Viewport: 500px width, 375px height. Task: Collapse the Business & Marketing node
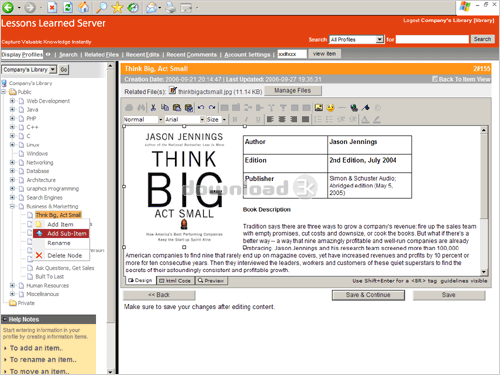pyautogui.click(x=12, y=206)
